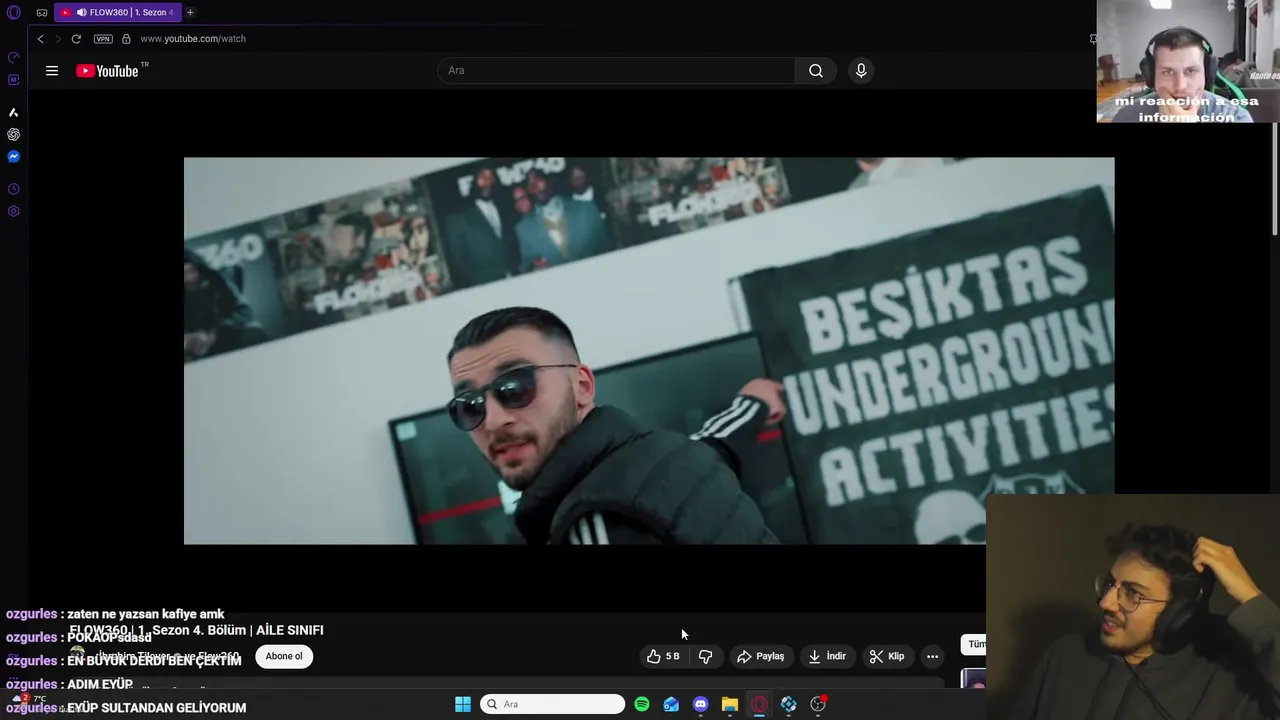Go forward with the browser forward arrow

coord(57,39)
